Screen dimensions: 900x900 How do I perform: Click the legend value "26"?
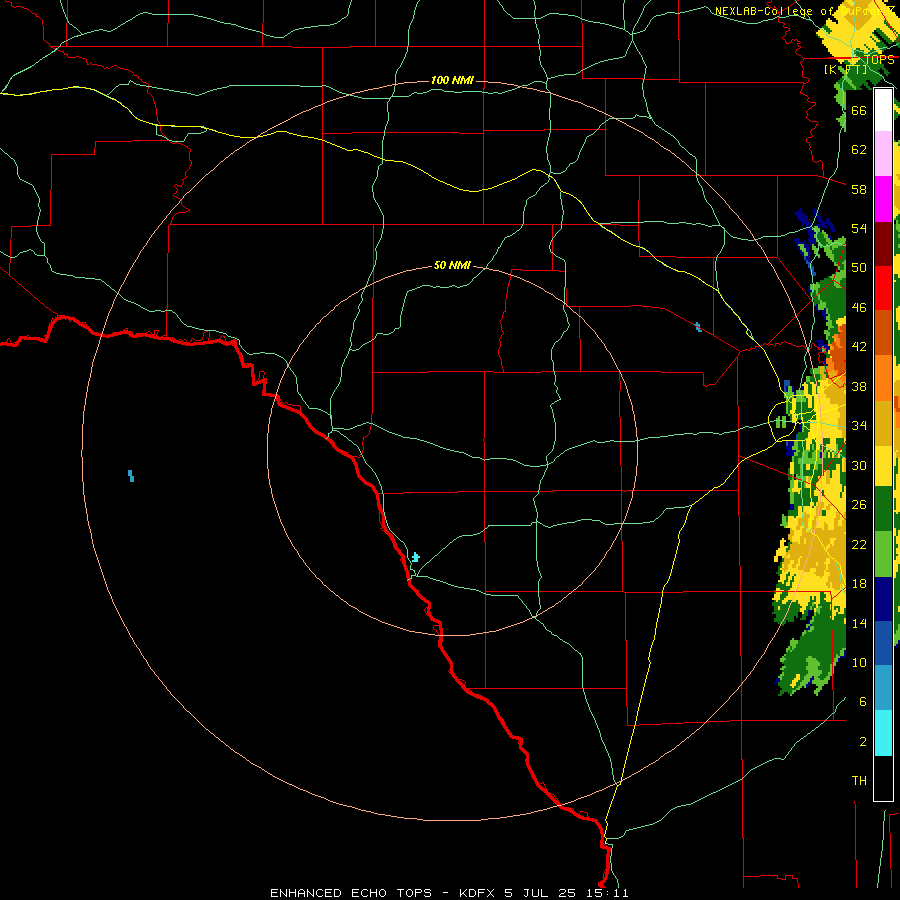point(859,505)
